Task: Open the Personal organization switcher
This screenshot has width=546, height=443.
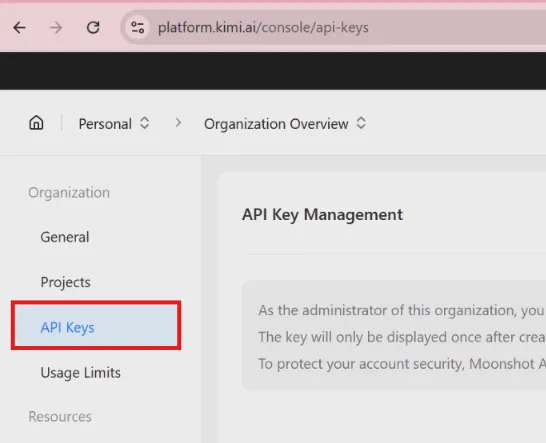Action: [114, 124]
